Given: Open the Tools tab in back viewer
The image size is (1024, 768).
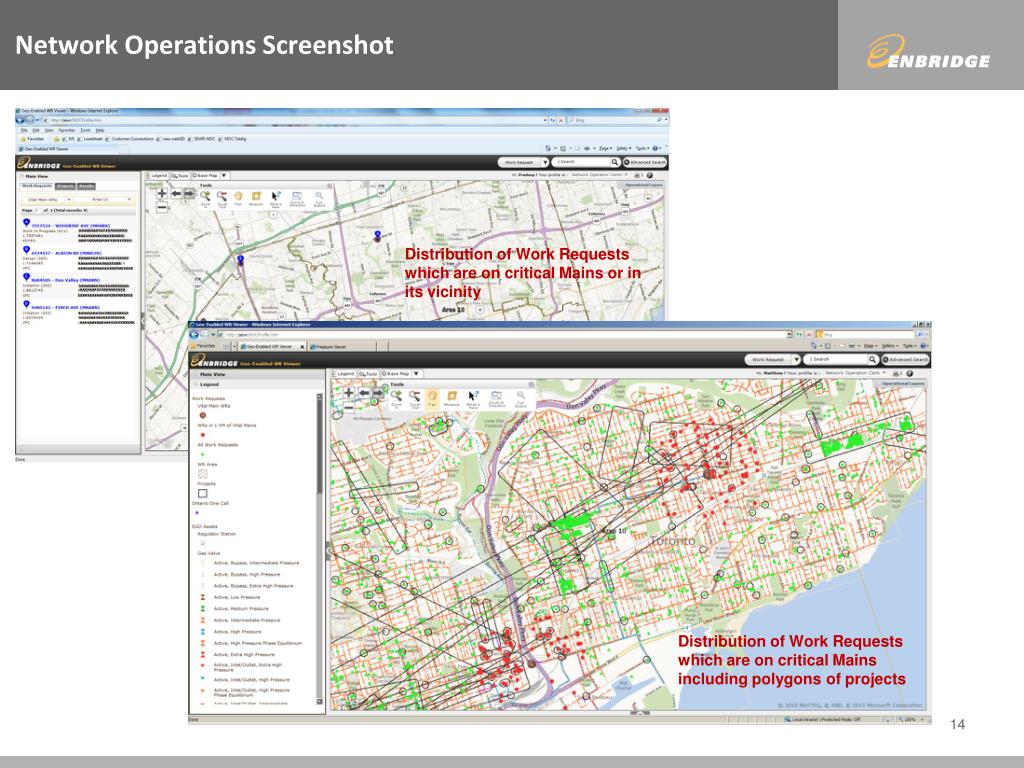Looking at the screenshot, I should click(x=180, y=176).
